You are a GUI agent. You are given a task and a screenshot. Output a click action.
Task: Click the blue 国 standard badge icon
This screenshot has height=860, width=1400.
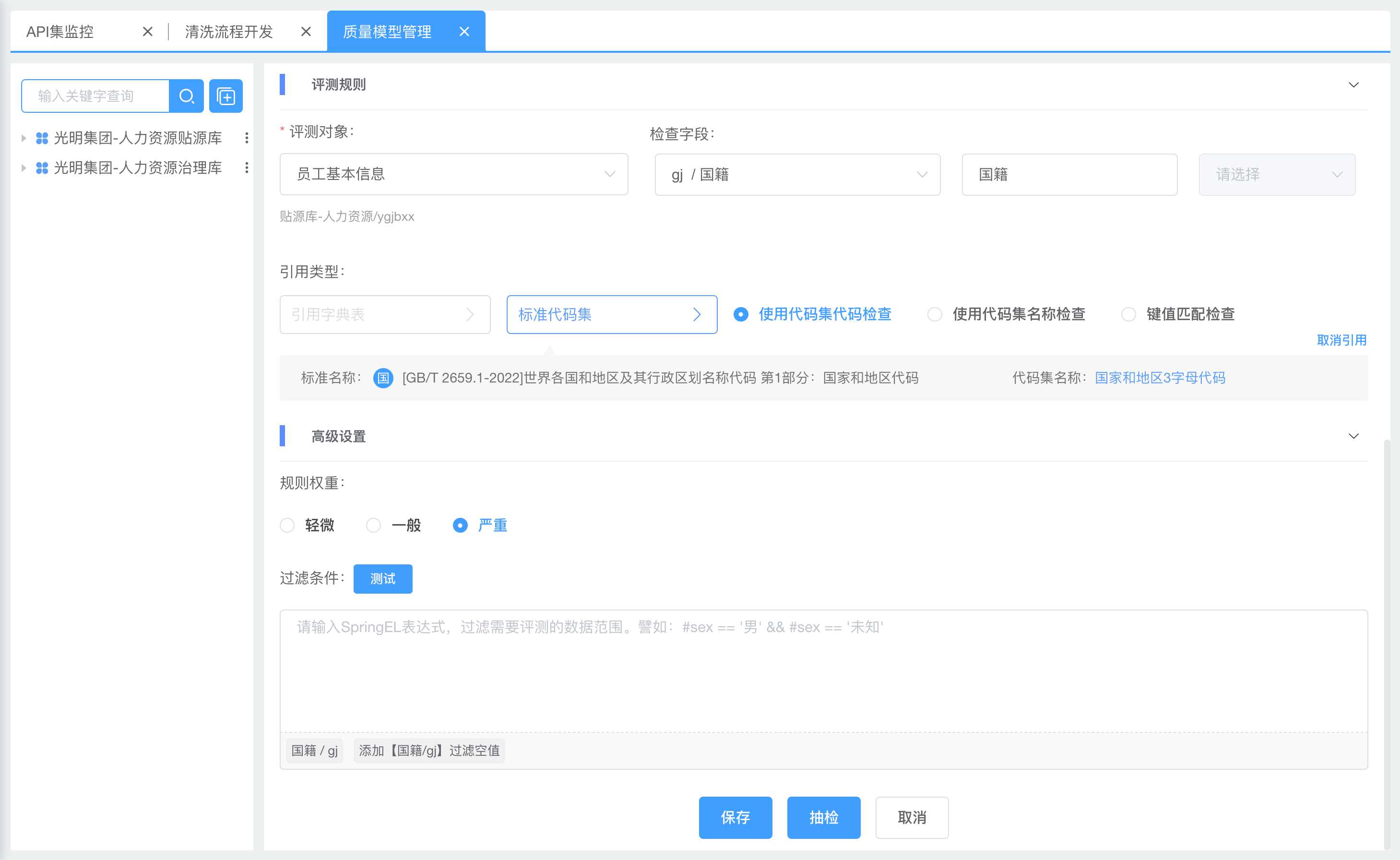click(382, 377)
